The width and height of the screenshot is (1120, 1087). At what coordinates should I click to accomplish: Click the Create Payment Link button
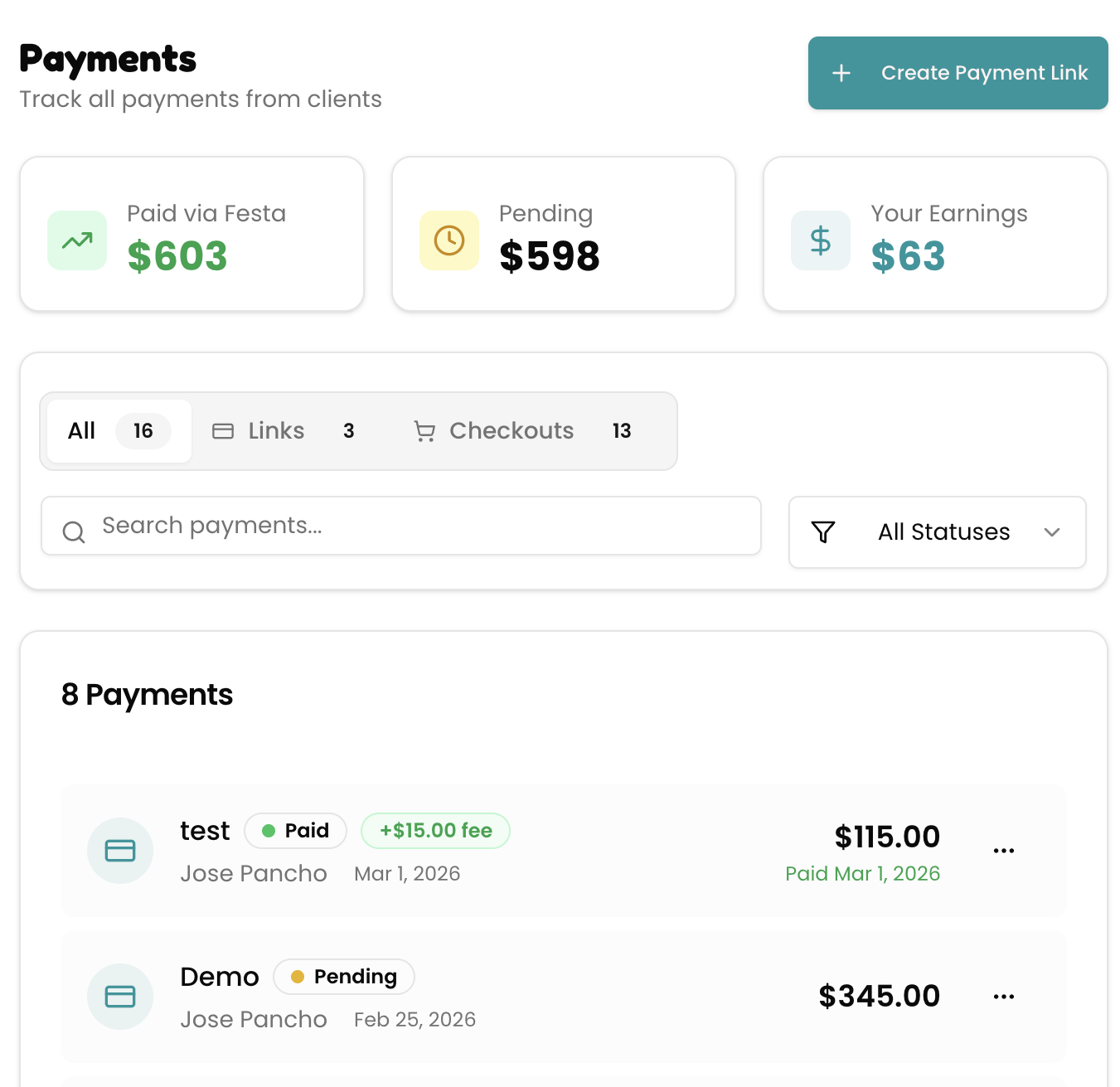(958, 73)
